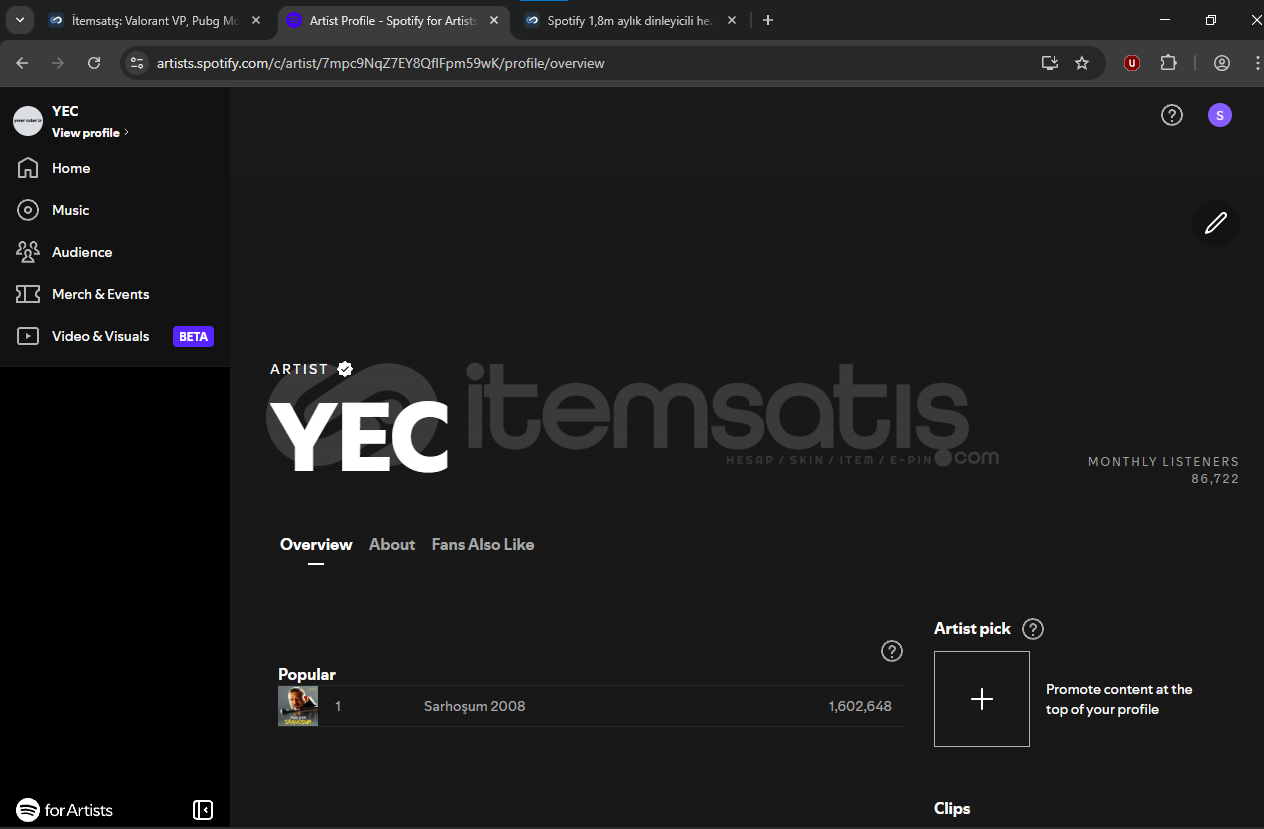Collapse the sidebar using the panel icon
This screenshot has width=1264, height=829.
coord(203,809)
